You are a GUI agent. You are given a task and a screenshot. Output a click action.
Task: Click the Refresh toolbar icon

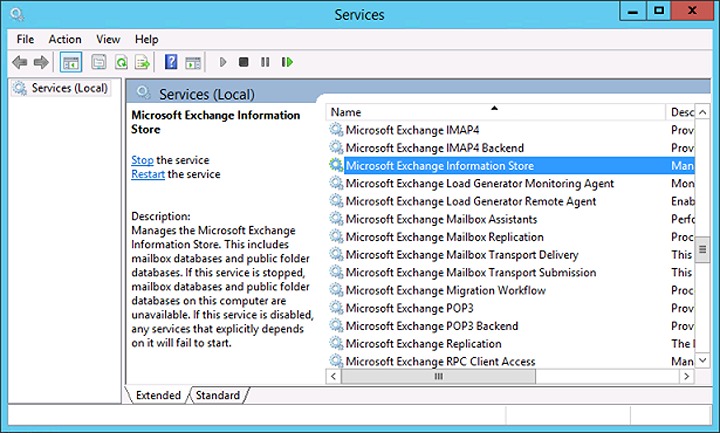(121, 62)
